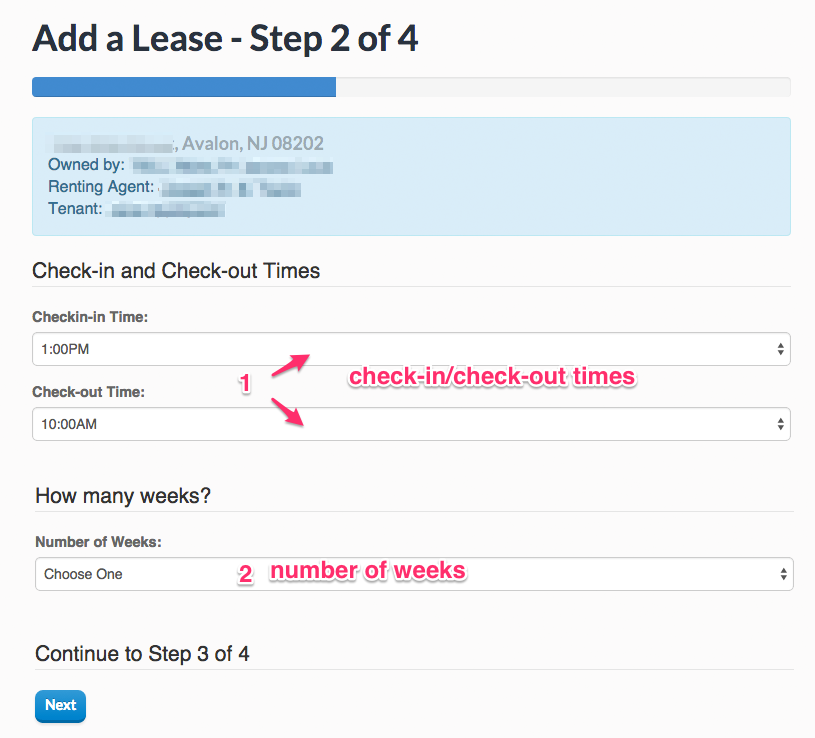Screen dimensions: 815x738
Task: Click the empty gray portion of the progress bar
Action: click(562, 87)
